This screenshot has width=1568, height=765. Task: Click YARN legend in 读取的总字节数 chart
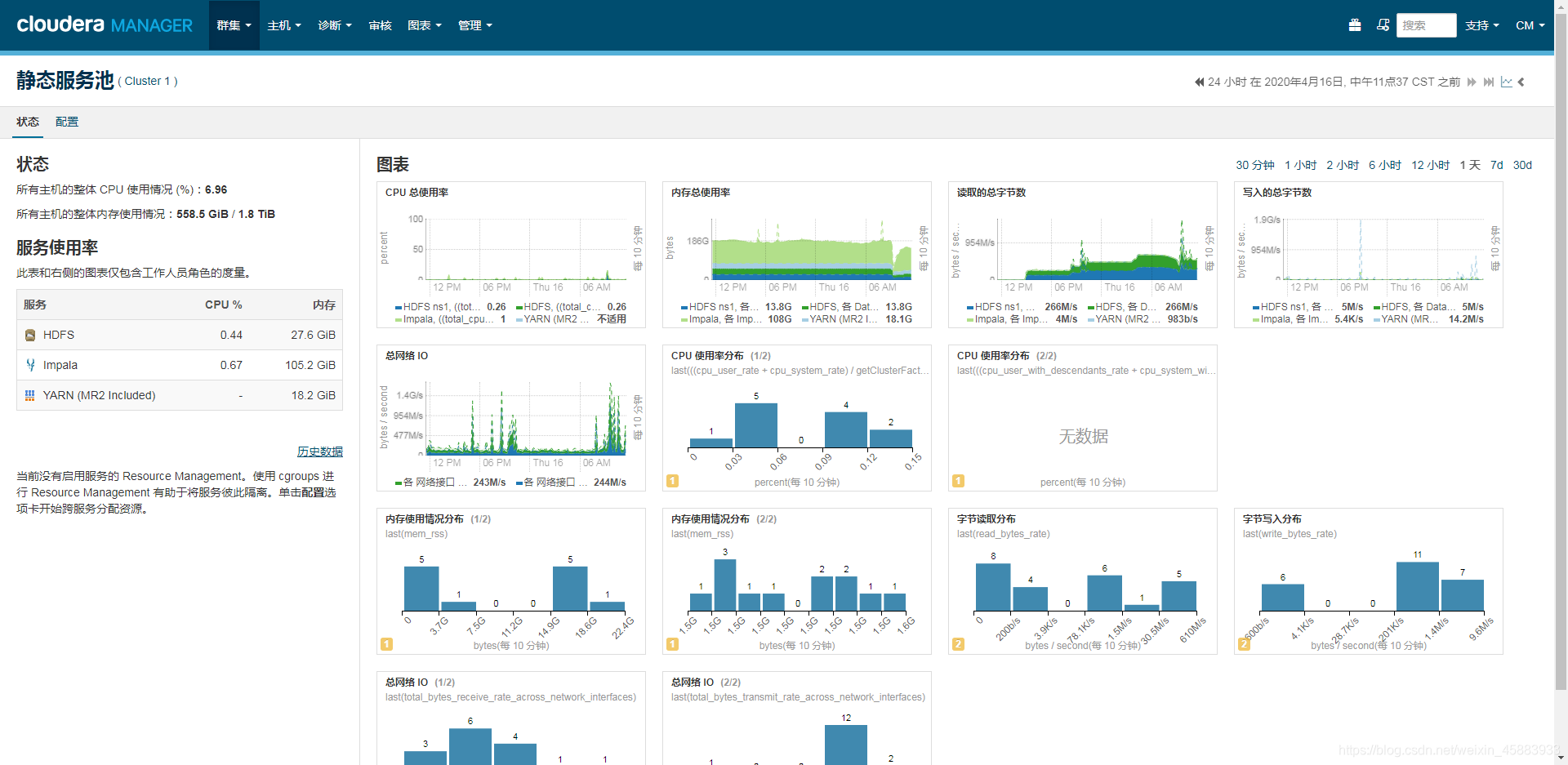point(1122,319)
